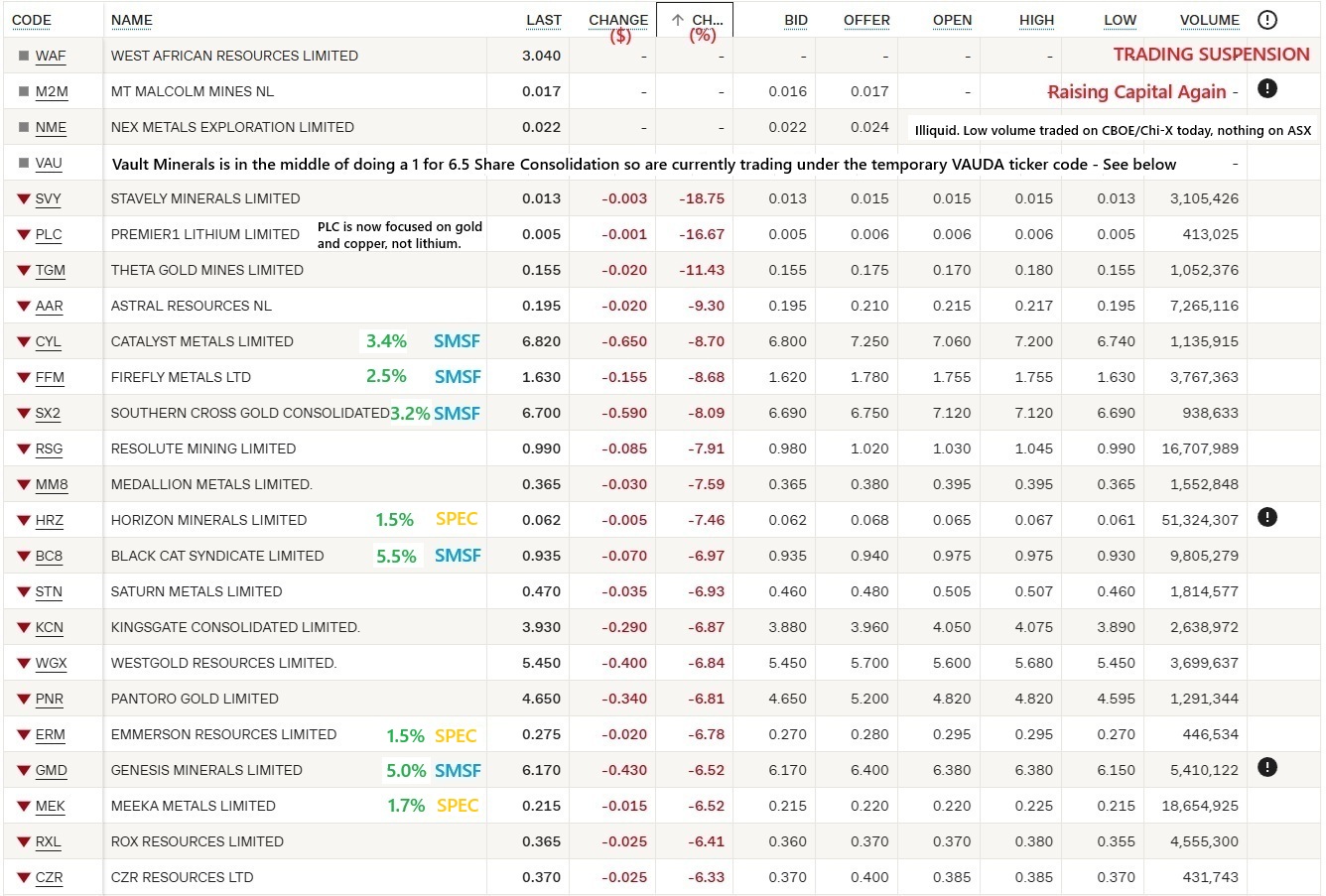Click the red down arrow beside SVY
This screenshot has width=1326, height=896.
24,198
